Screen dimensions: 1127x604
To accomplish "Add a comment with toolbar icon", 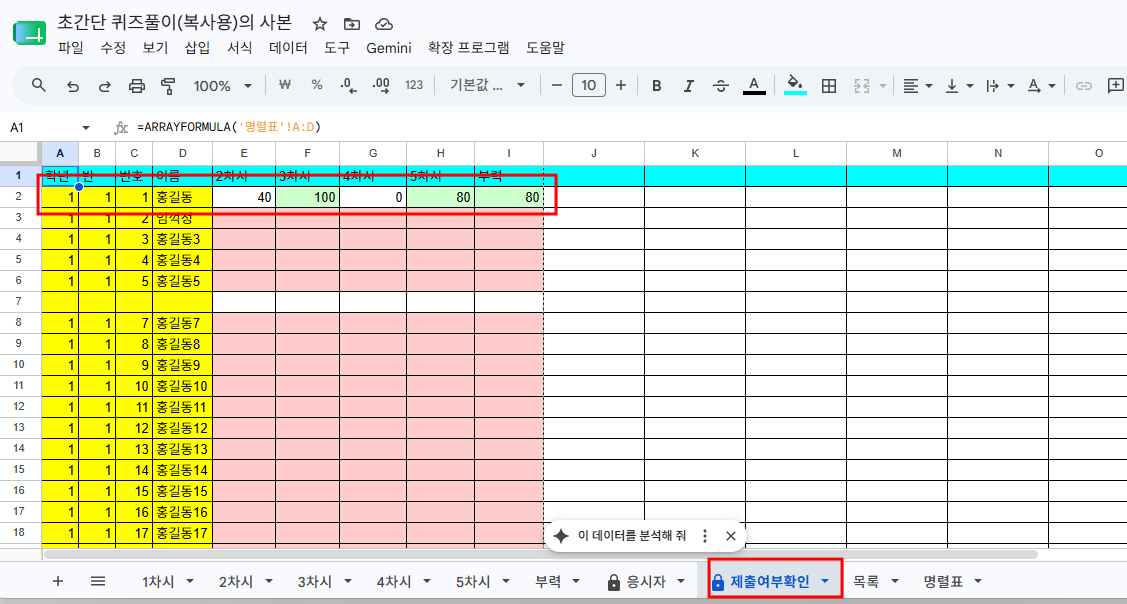I will [x=1116, y=86].
